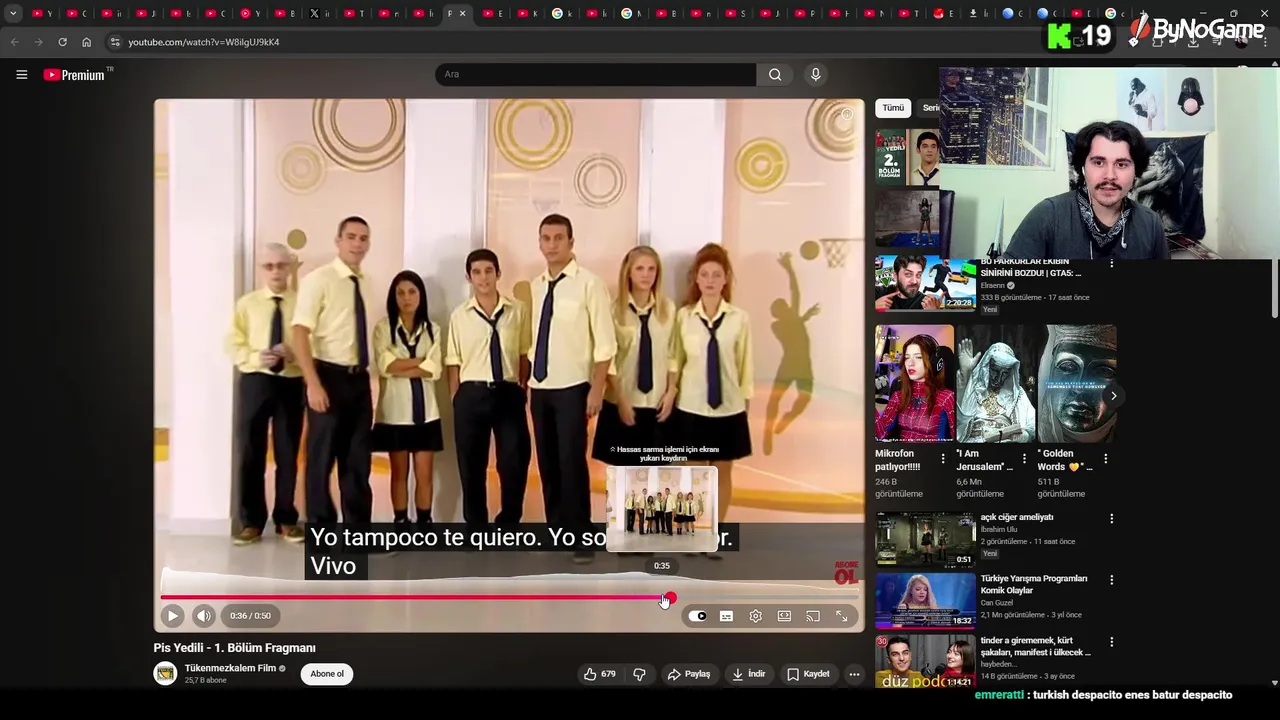The image size is (1280, 720).
Task: Enter fullscreen mode in the player
Action: pyautogui.click(x=842, y=616)
